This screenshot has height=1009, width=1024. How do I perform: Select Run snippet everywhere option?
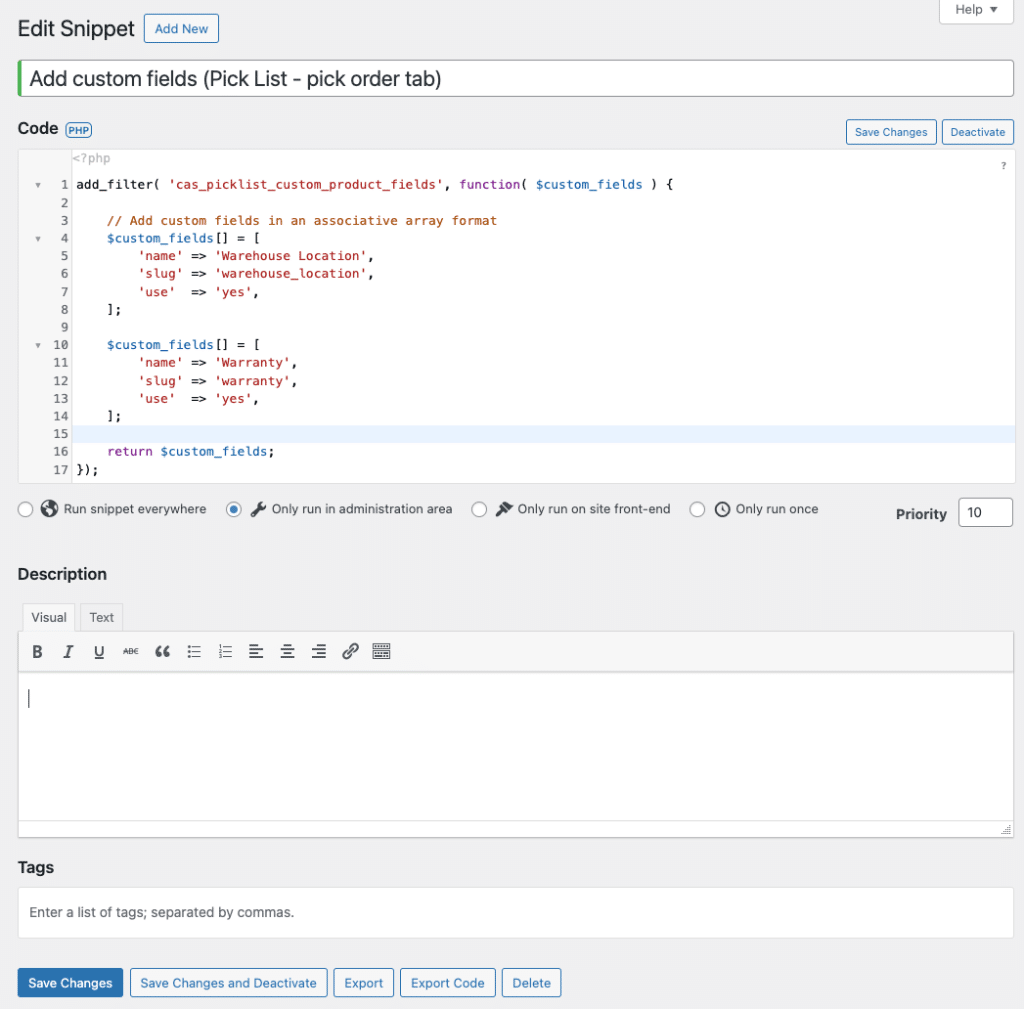(x=25, y=509)
